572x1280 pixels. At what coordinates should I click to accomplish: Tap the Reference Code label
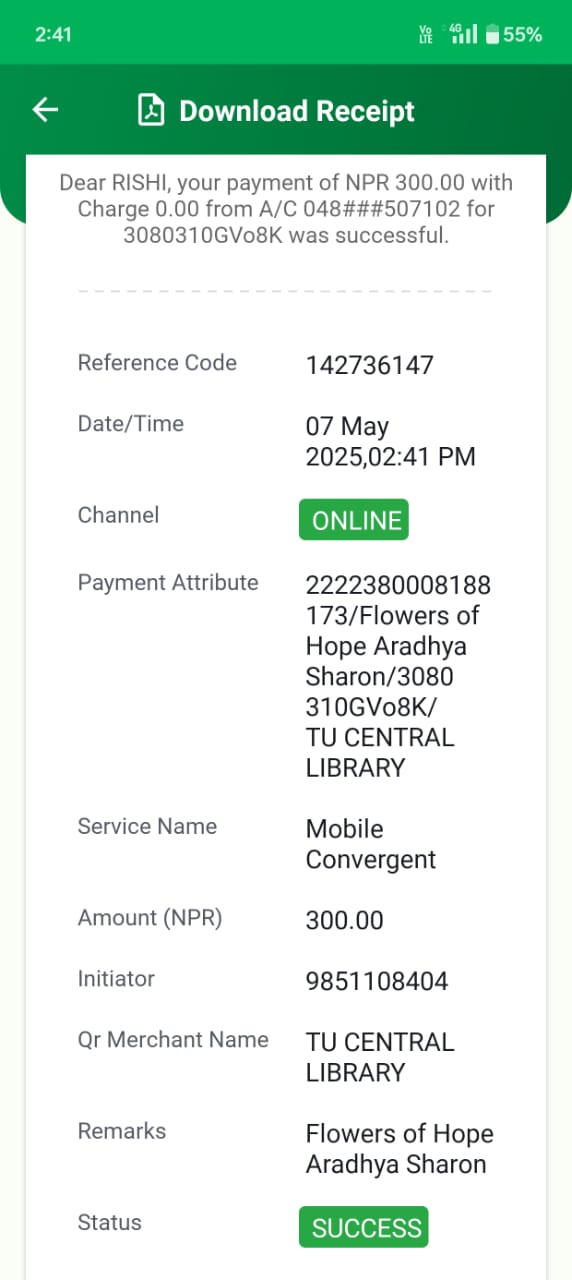[157, 363]
